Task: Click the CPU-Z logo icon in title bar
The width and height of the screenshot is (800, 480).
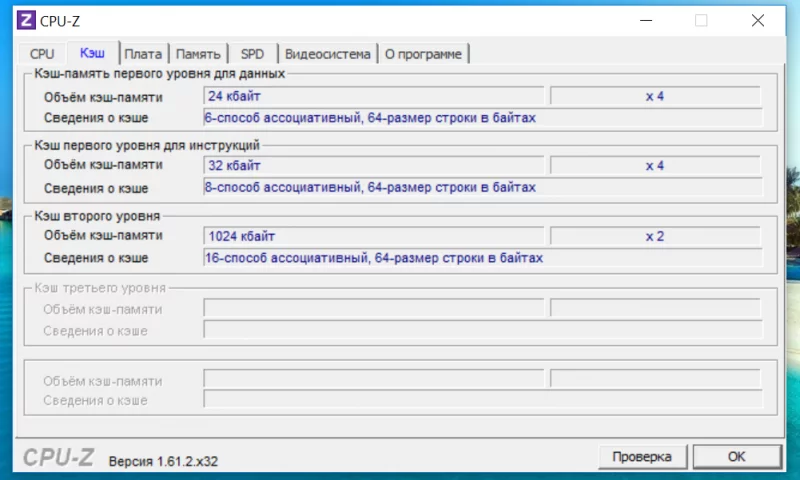Action: point(26,20)
